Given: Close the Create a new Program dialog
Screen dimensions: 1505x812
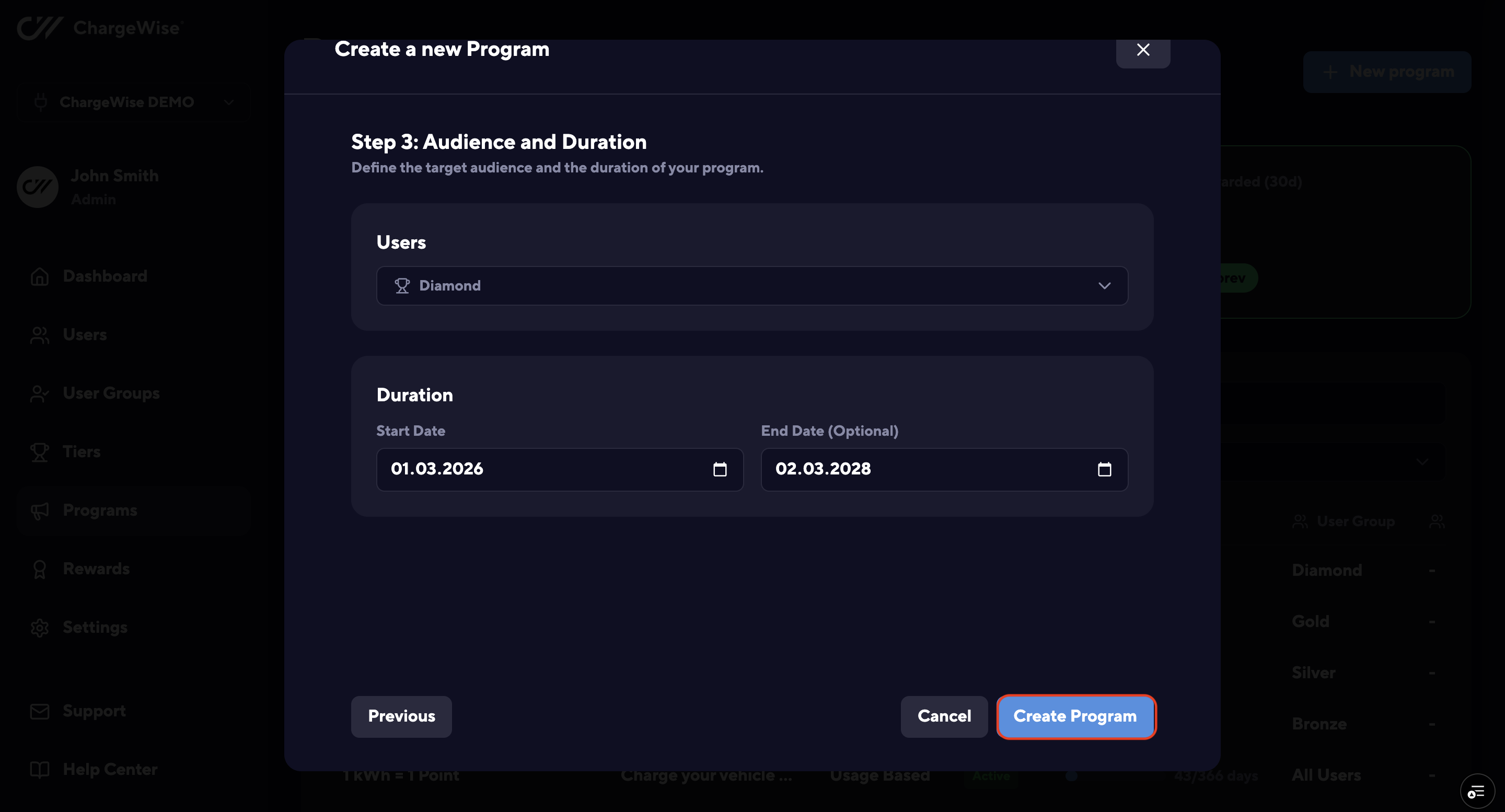Looking at the screenshot, I should click(1143, 50).
